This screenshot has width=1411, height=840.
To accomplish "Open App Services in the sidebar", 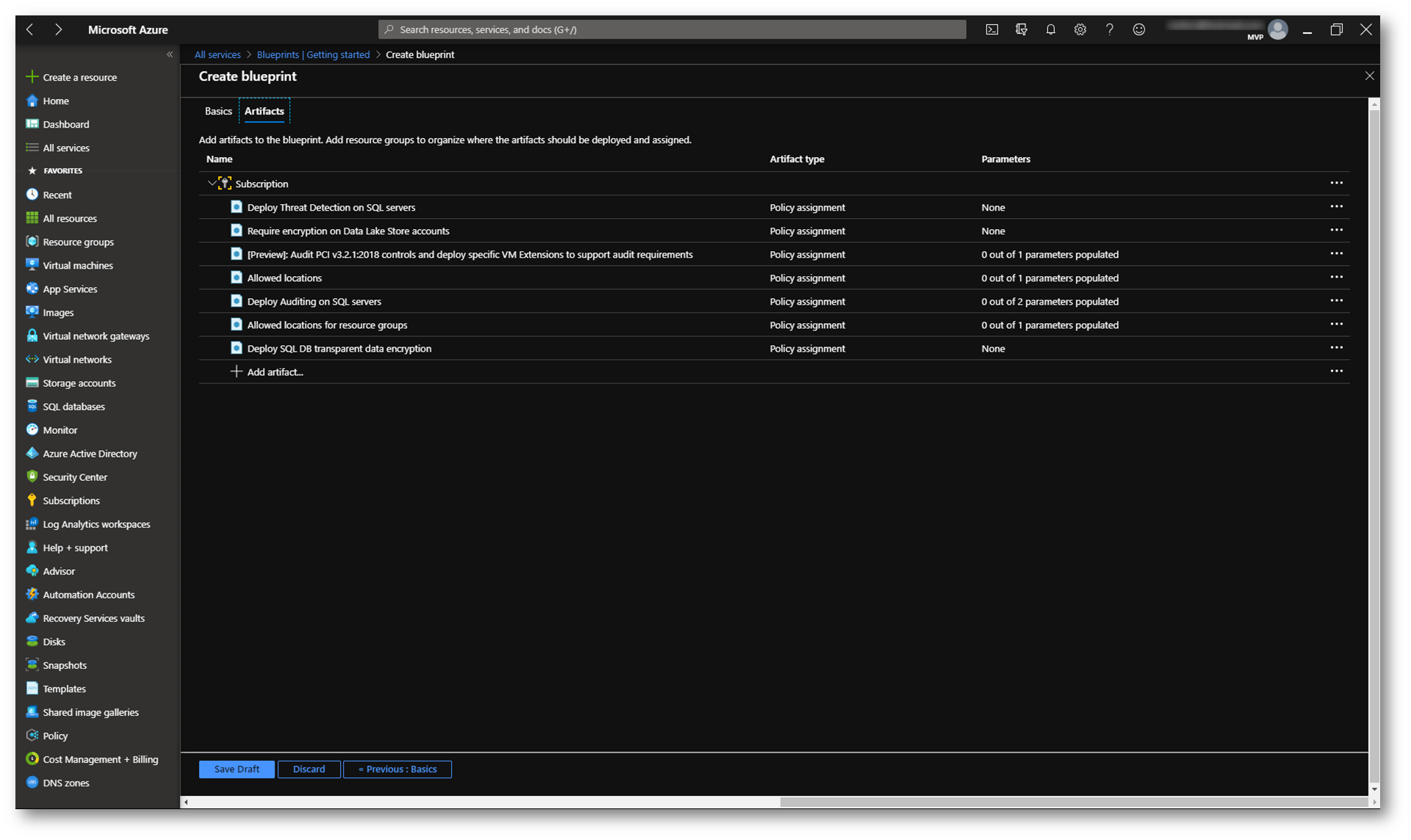I will point(62,289).
